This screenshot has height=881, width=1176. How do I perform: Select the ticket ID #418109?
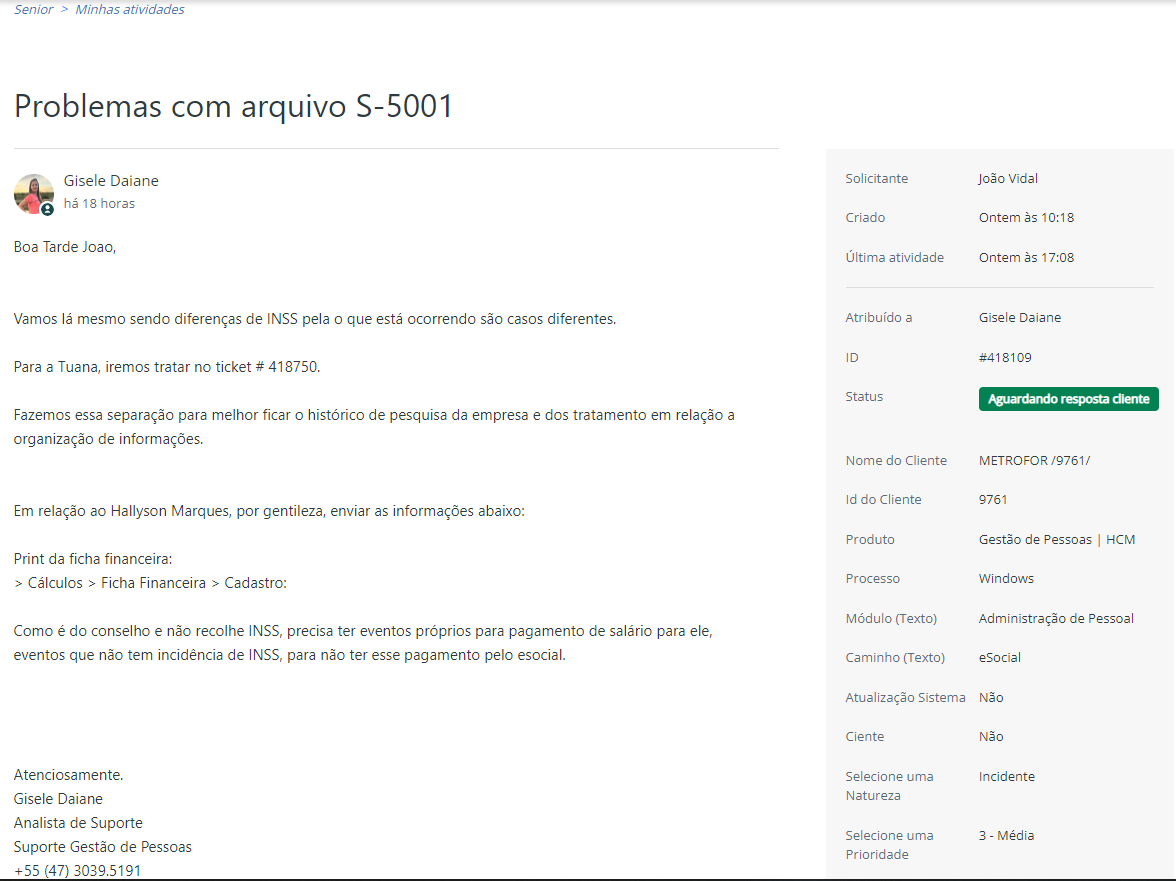click(x=1005, y=358)
